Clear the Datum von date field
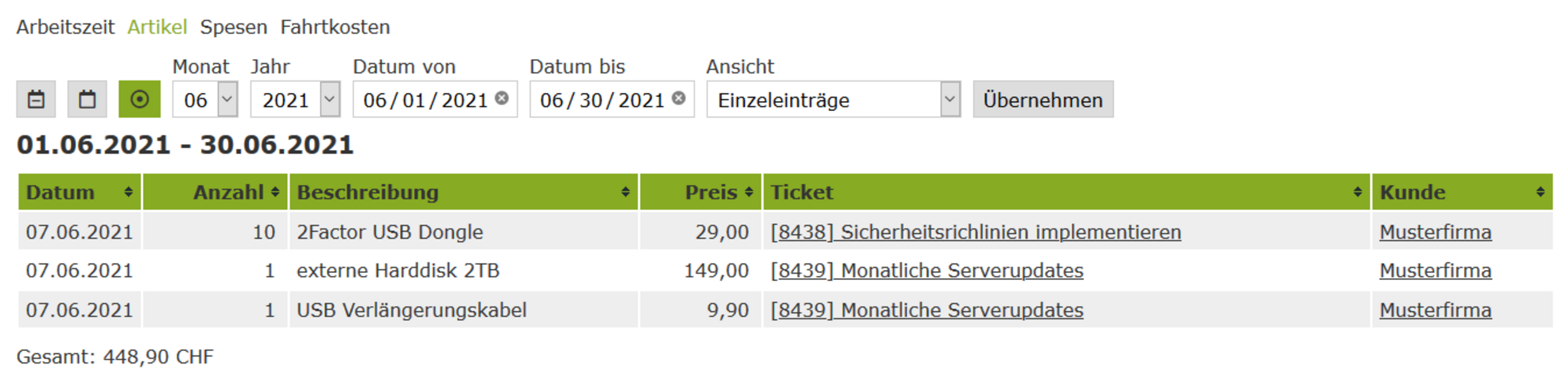Image resolution: width=1568 pixels, height=388 pixels. point(502,98)
